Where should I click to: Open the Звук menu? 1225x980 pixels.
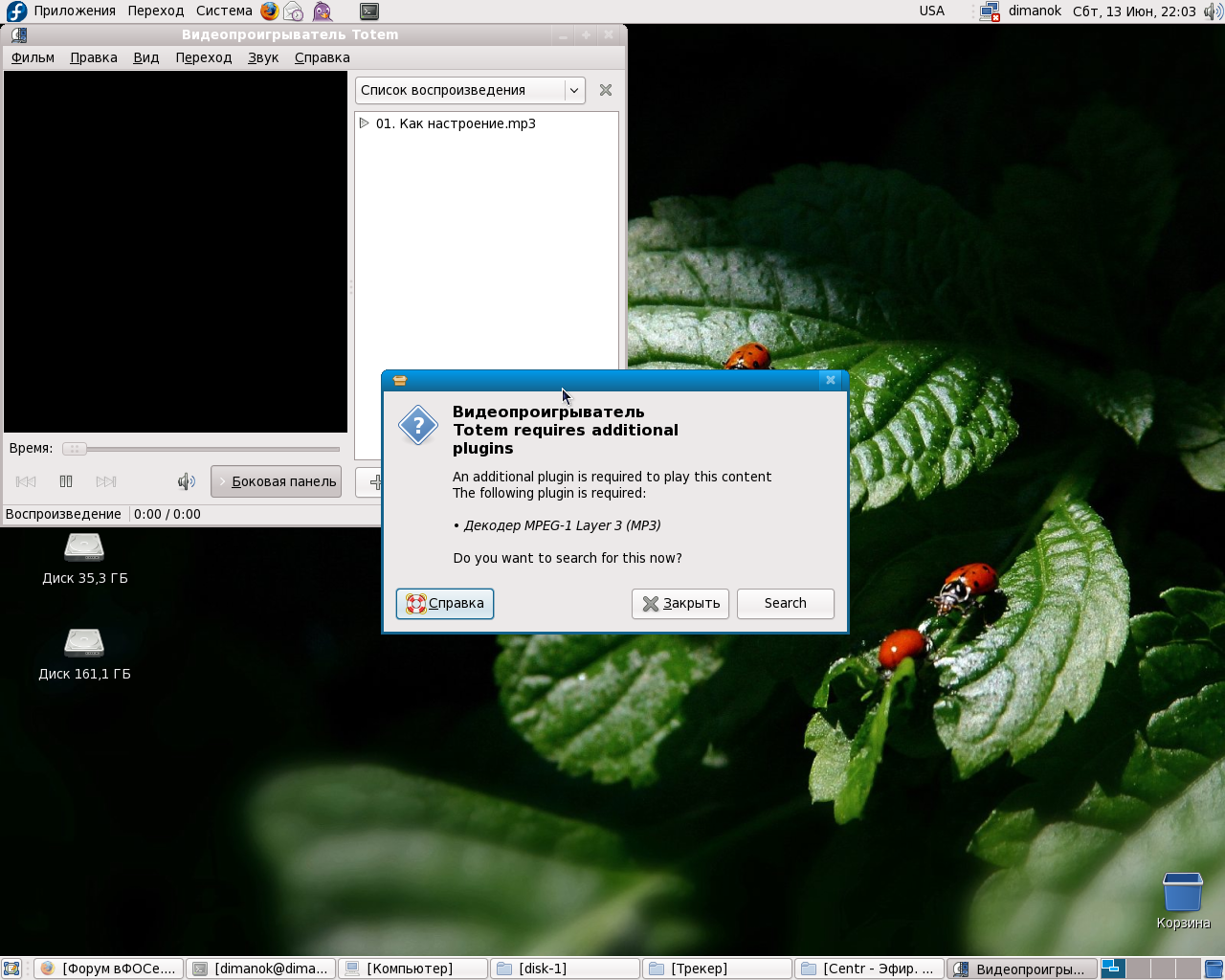263,57
